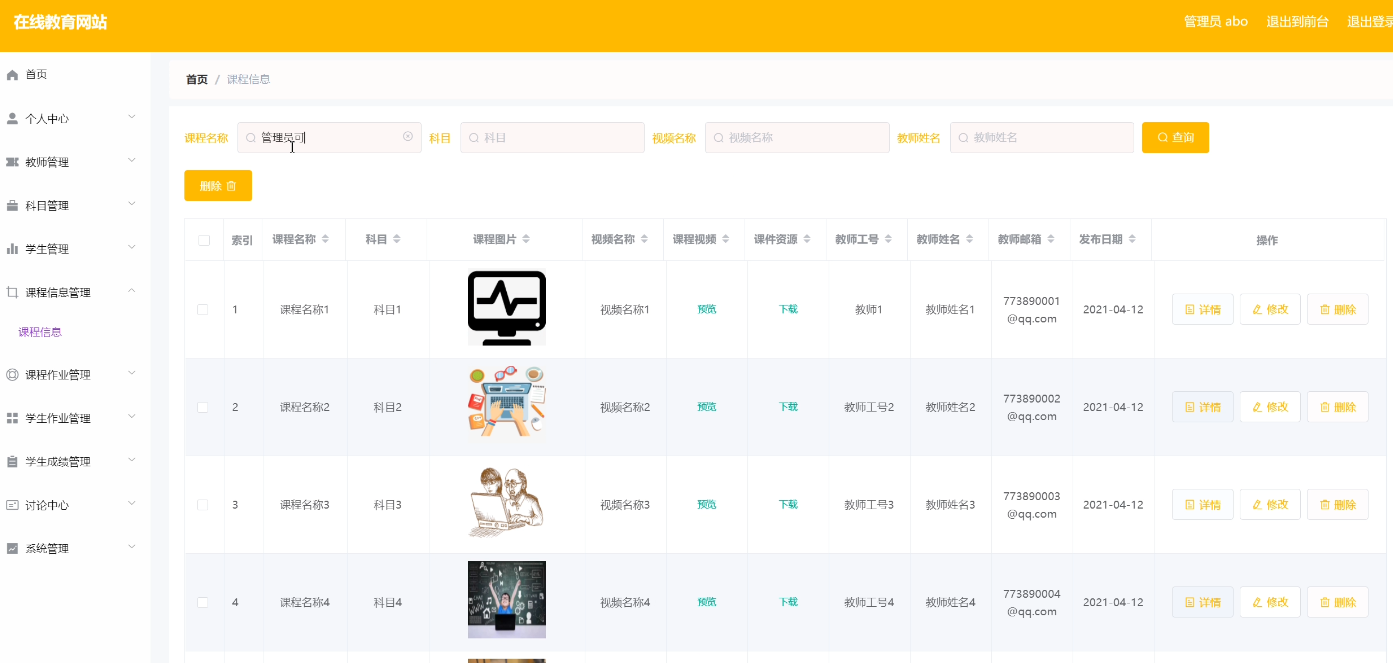The width and height of the screenshot is (1393, 663).
Task: Sort table by 发布日期 column arrows
Action: tap(1131, 240)
